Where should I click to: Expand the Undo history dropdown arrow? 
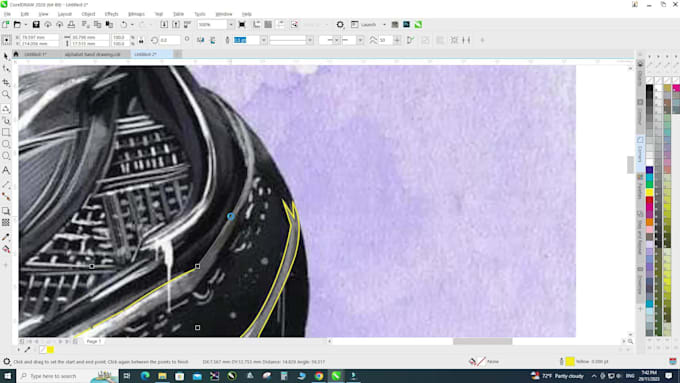(x=132, y=25)
